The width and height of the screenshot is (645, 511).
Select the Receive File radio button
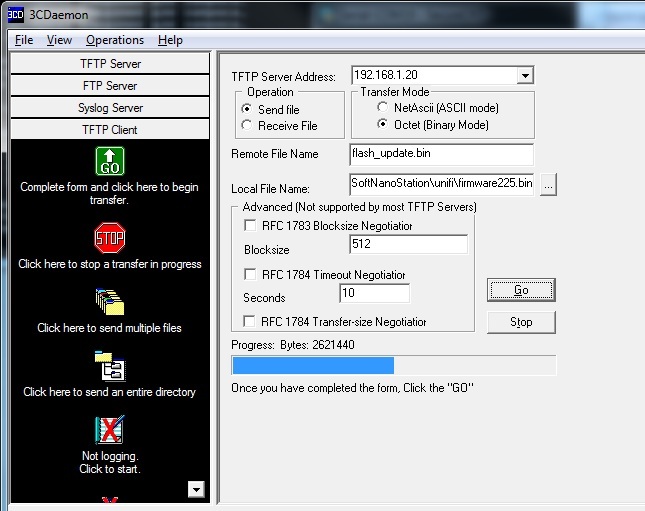(246, 125)
